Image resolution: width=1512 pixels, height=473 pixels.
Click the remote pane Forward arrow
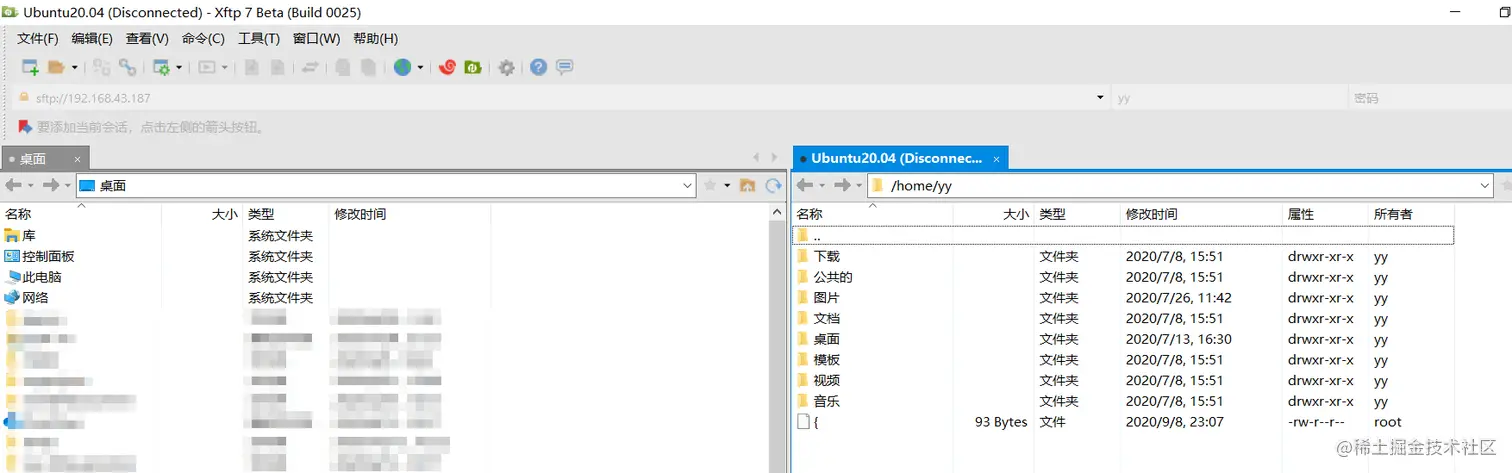843,185
